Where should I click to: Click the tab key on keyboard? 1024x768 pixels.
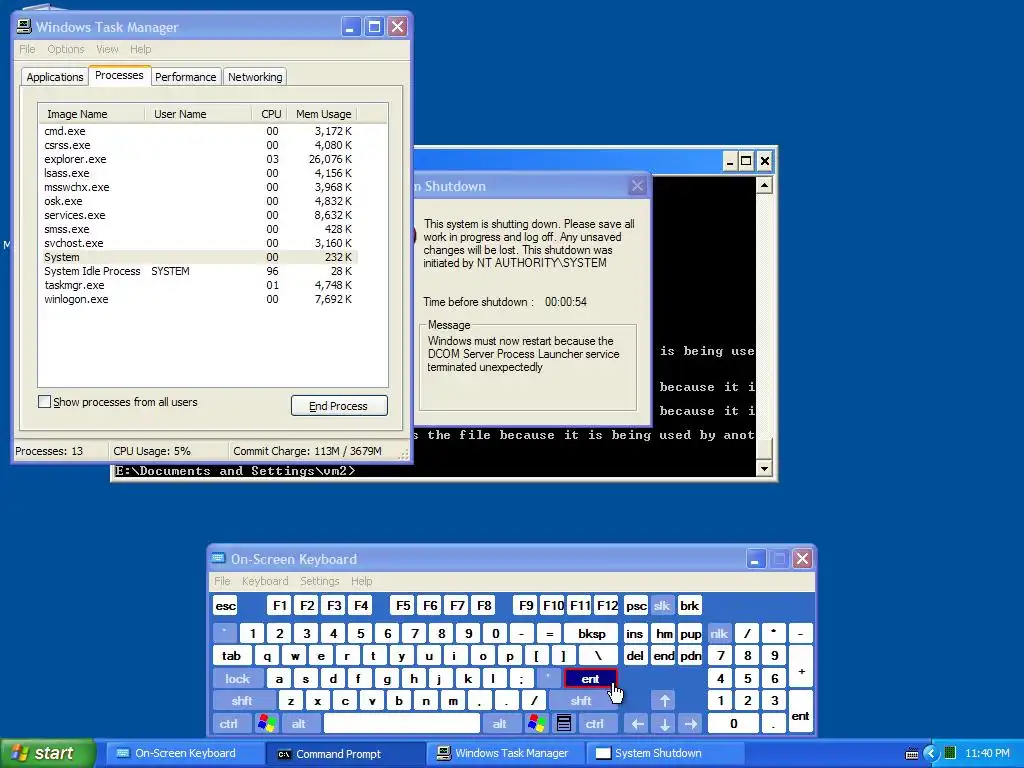click(231, 656)
